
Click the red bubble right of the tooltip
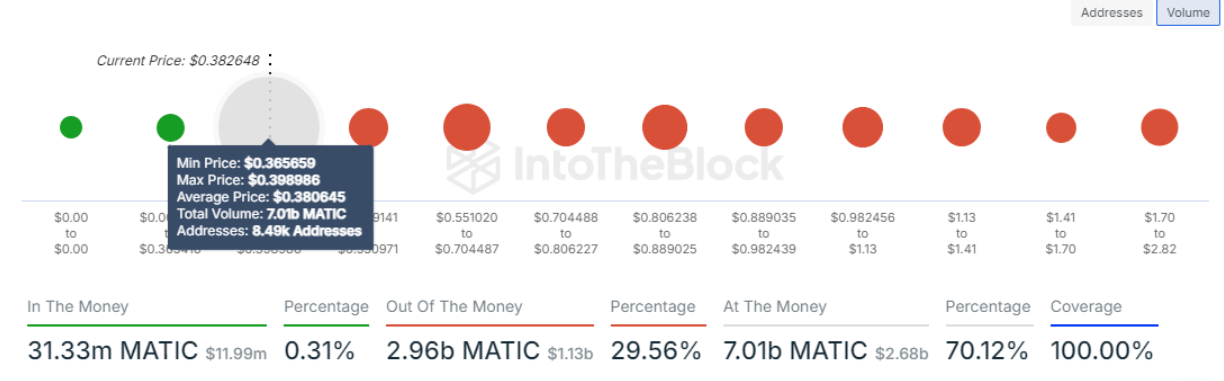[x=368, y=128]
